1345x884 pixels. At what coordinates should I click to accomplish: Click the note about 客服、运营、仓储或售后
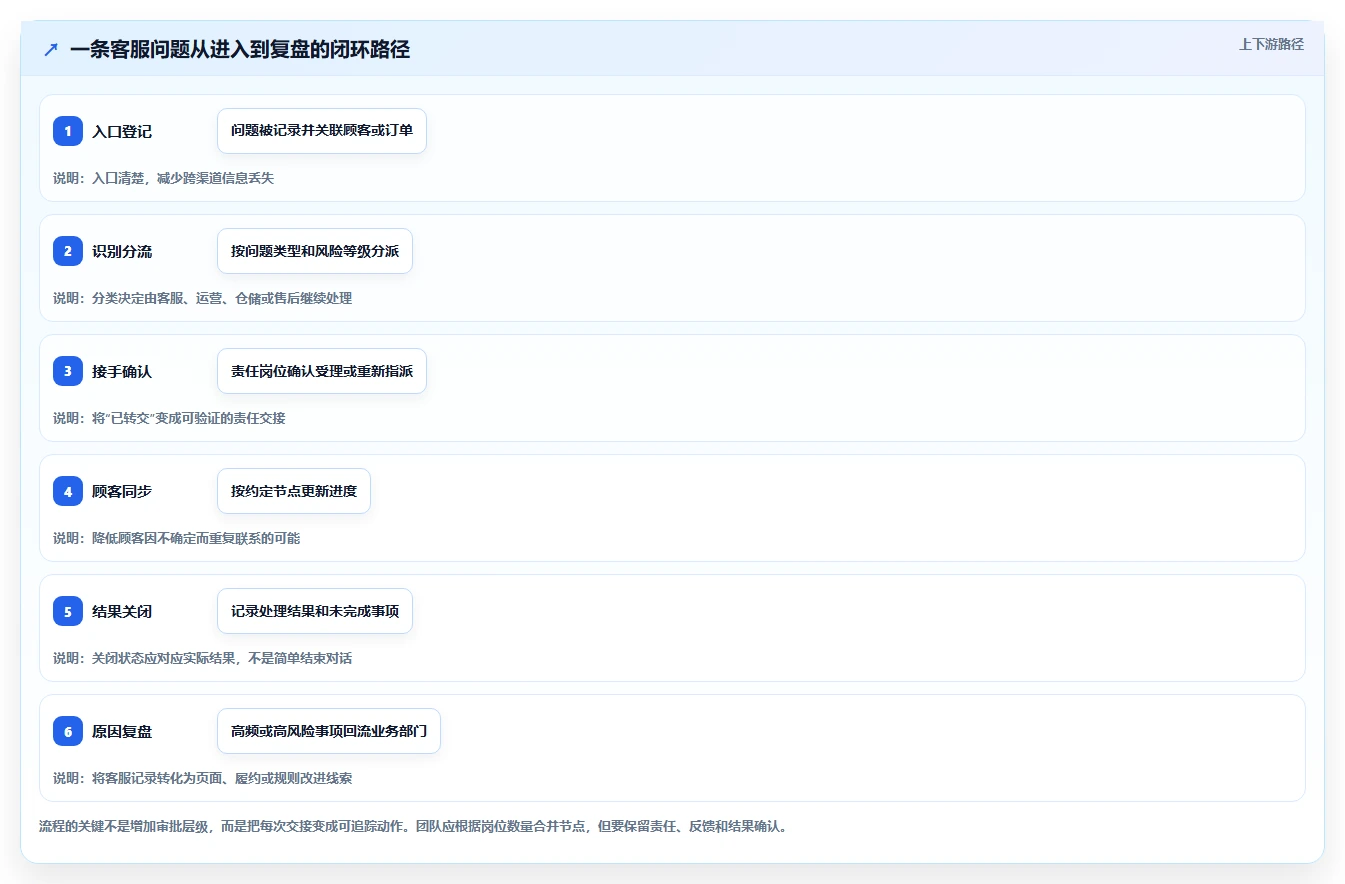(x=202, y=298)
